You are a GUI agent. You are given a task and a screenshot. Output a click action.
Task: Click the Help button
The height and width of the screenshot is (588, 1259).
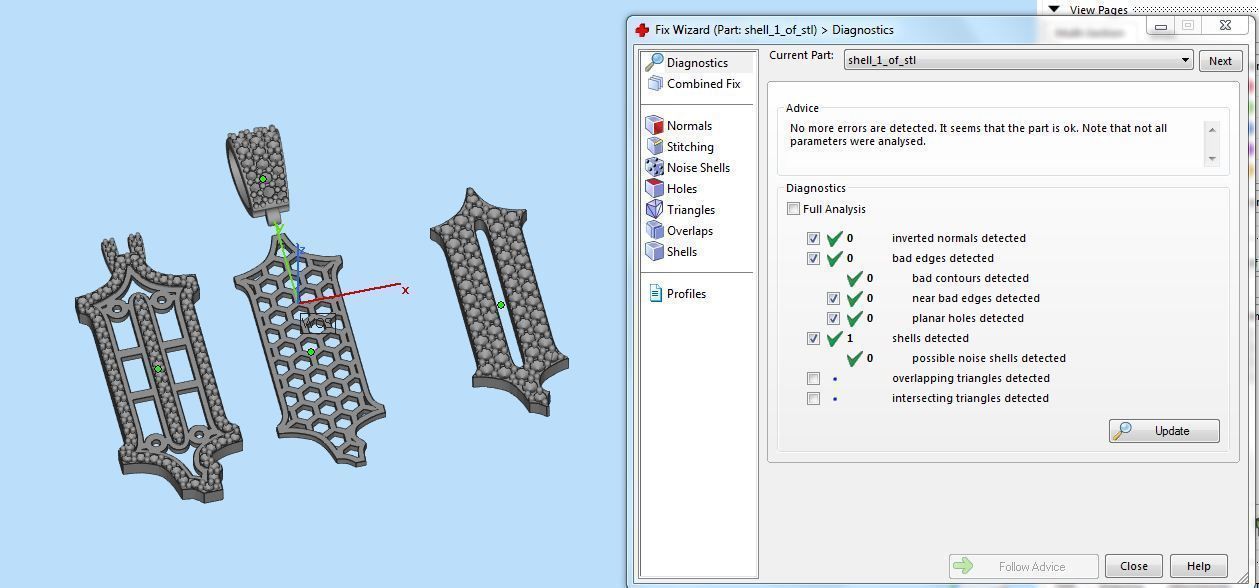pyautogui.click(x=1198, y=566)
